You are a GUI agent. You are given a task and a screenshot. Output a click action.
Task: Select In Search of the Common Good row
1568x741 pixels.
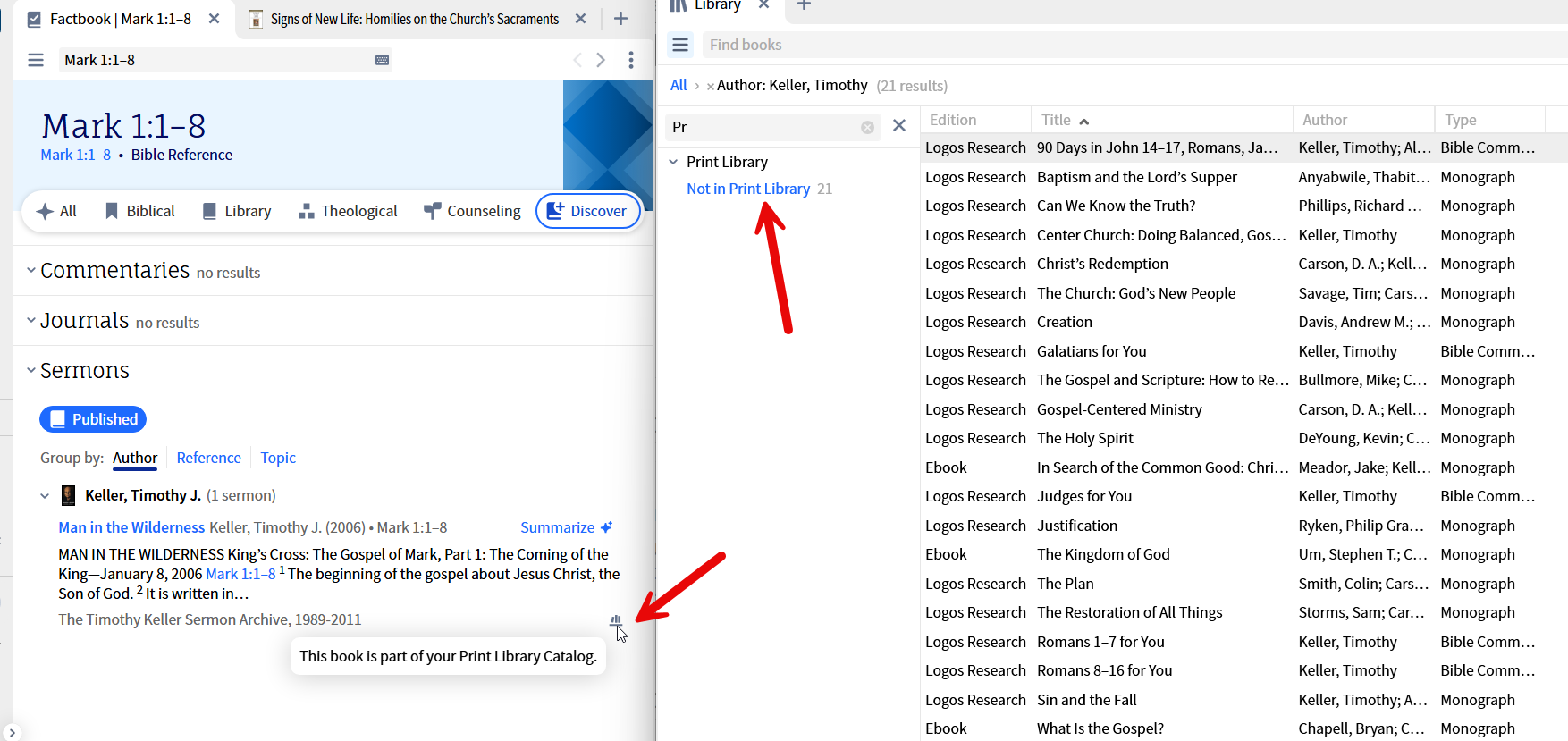pyautogui.click(x=1243, y=467)
